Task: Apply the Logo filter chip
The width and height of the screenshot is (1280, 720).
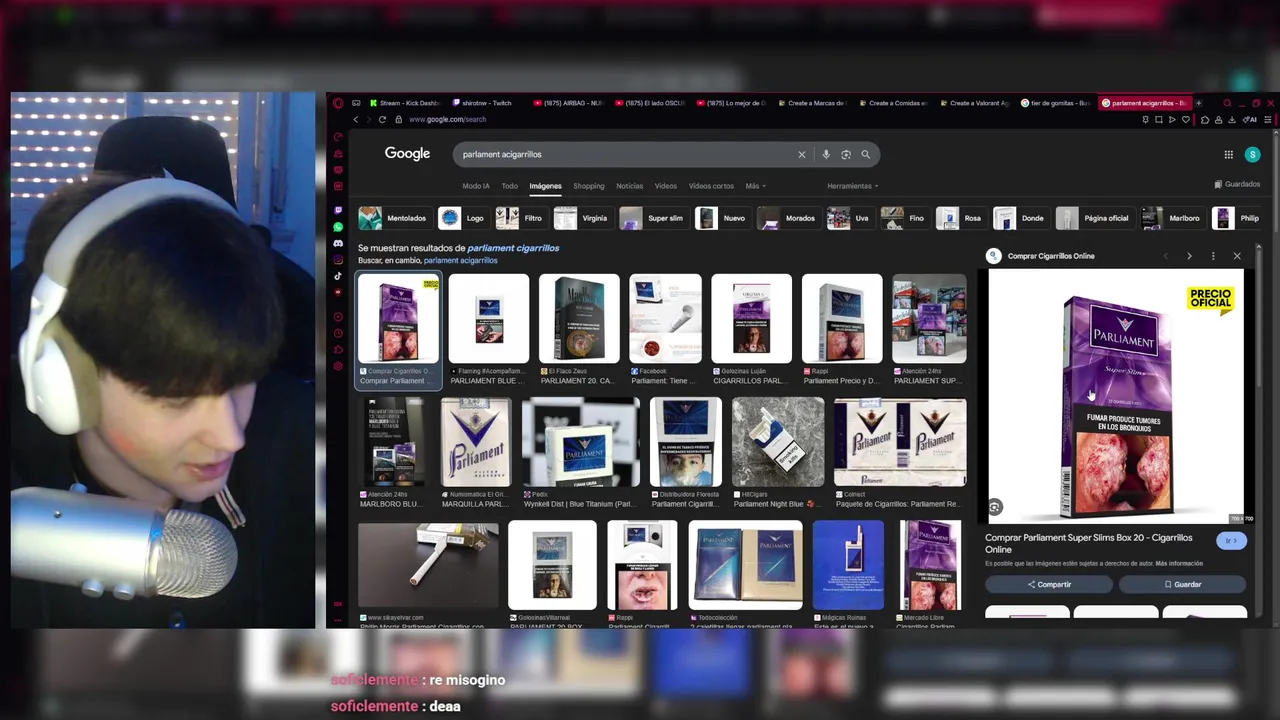Action: 463,218
